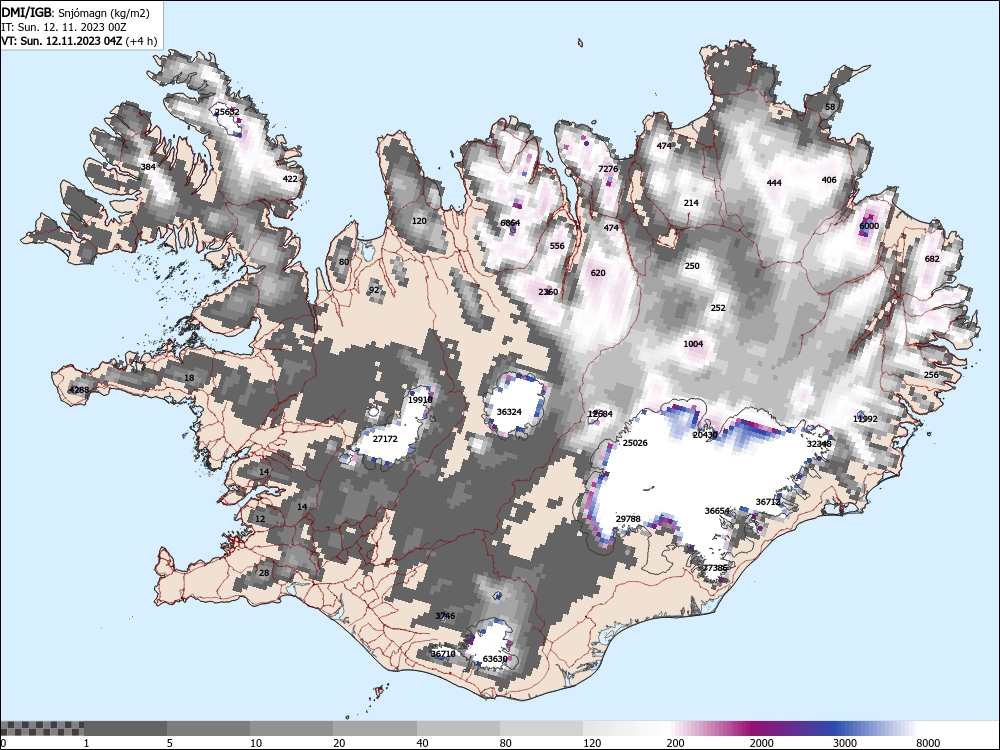This screenshot has height=750, width=1000.
Task: Click the 80–120 pale gray legend swatch
Action: pos(541,729)
